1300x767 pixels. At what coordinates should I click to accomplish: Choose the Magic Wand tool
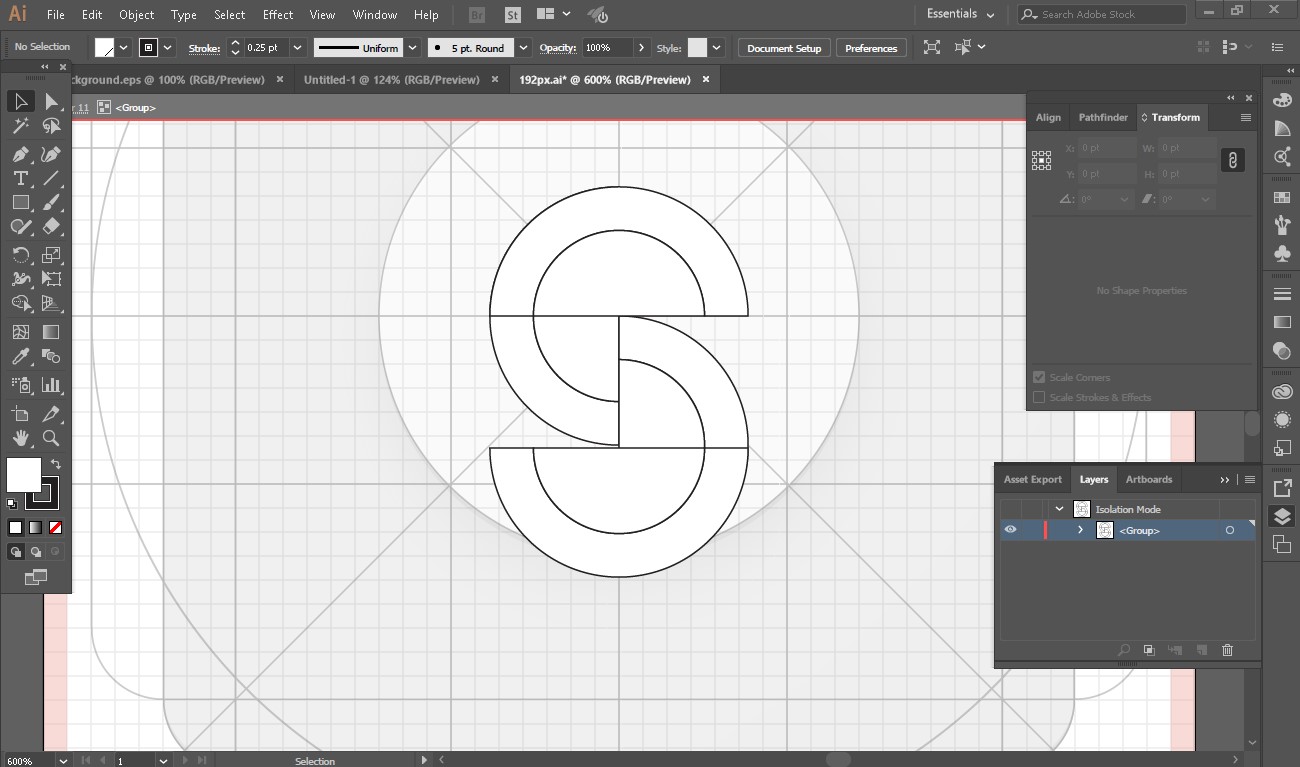click(x=20, y=126)
